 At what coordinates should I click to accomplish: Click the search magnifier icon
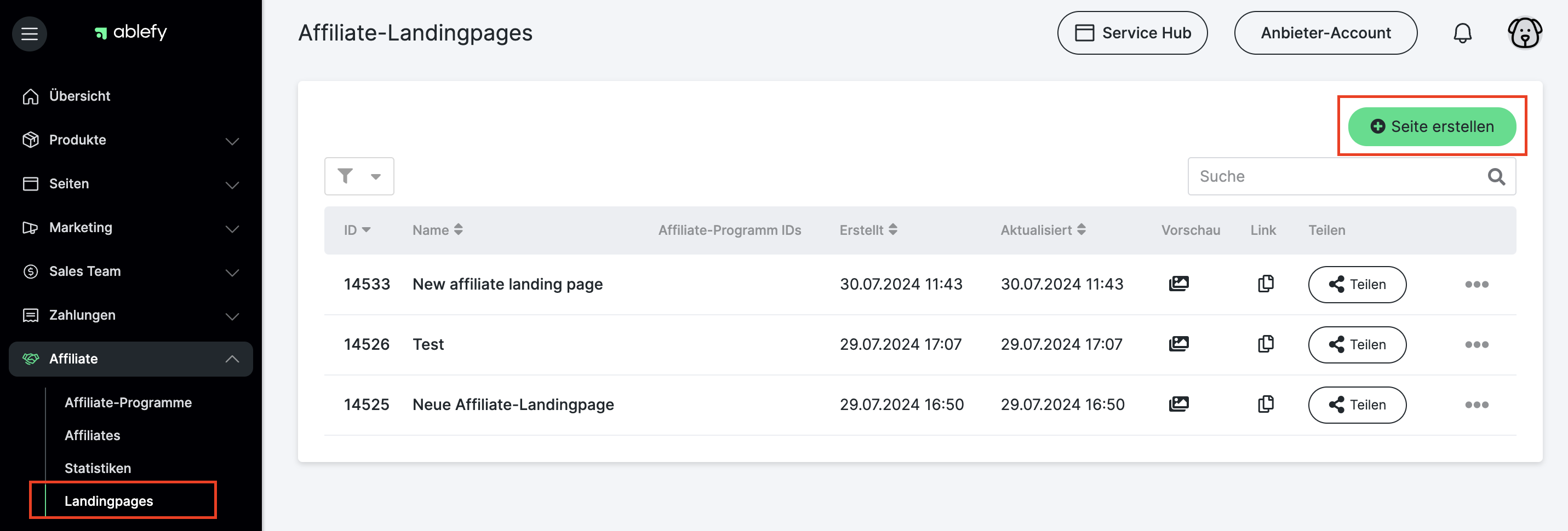[x=1496, y=177]
